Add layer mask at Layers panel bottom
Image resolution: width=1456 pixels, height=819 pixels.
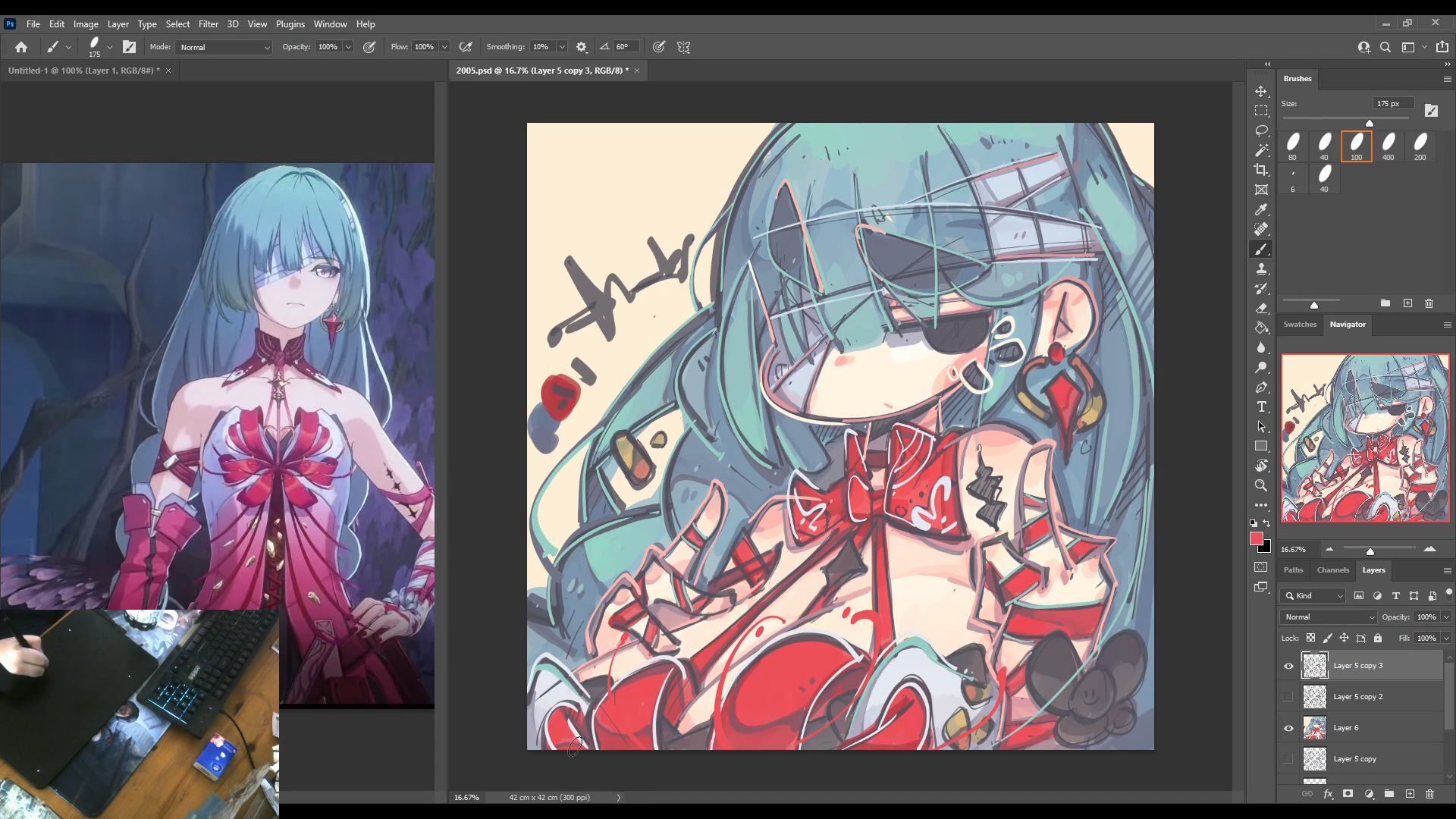1348,794
